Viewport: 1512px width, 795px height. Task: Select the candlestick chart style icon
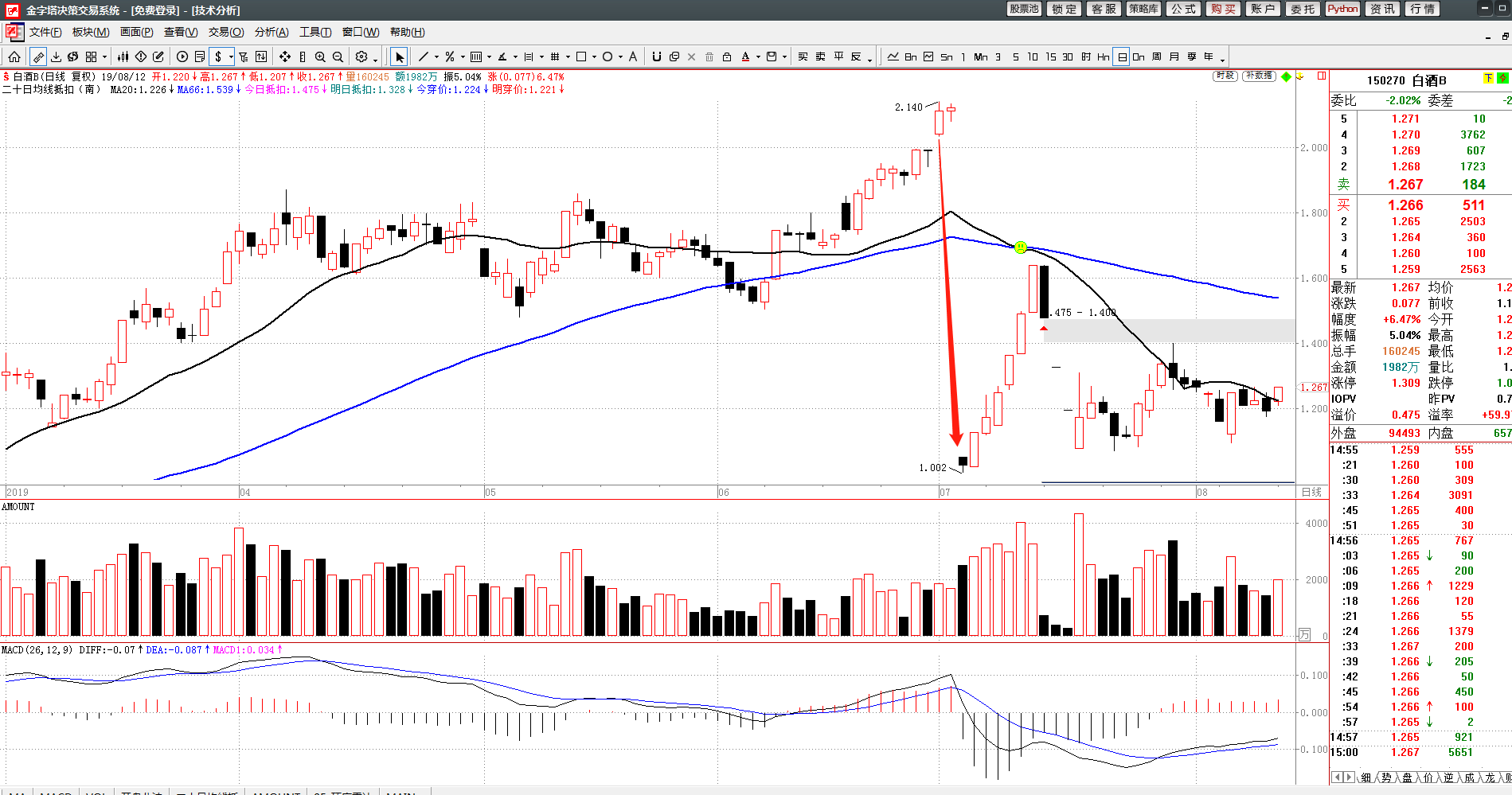[123, 57]
